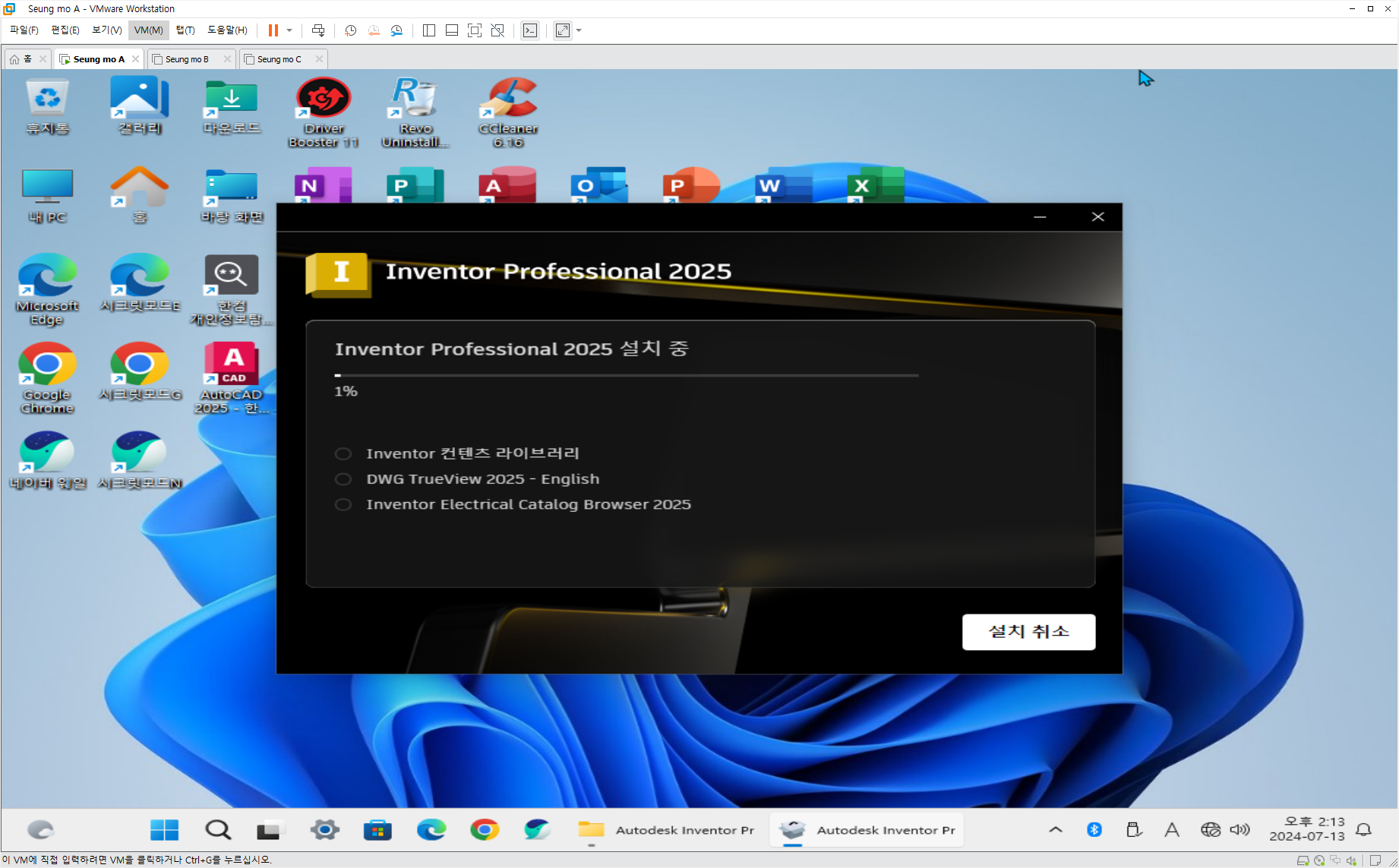Open the 도움말(H) menu
This screenshot has width=1399, height=868.
click(x=227, y=30)
